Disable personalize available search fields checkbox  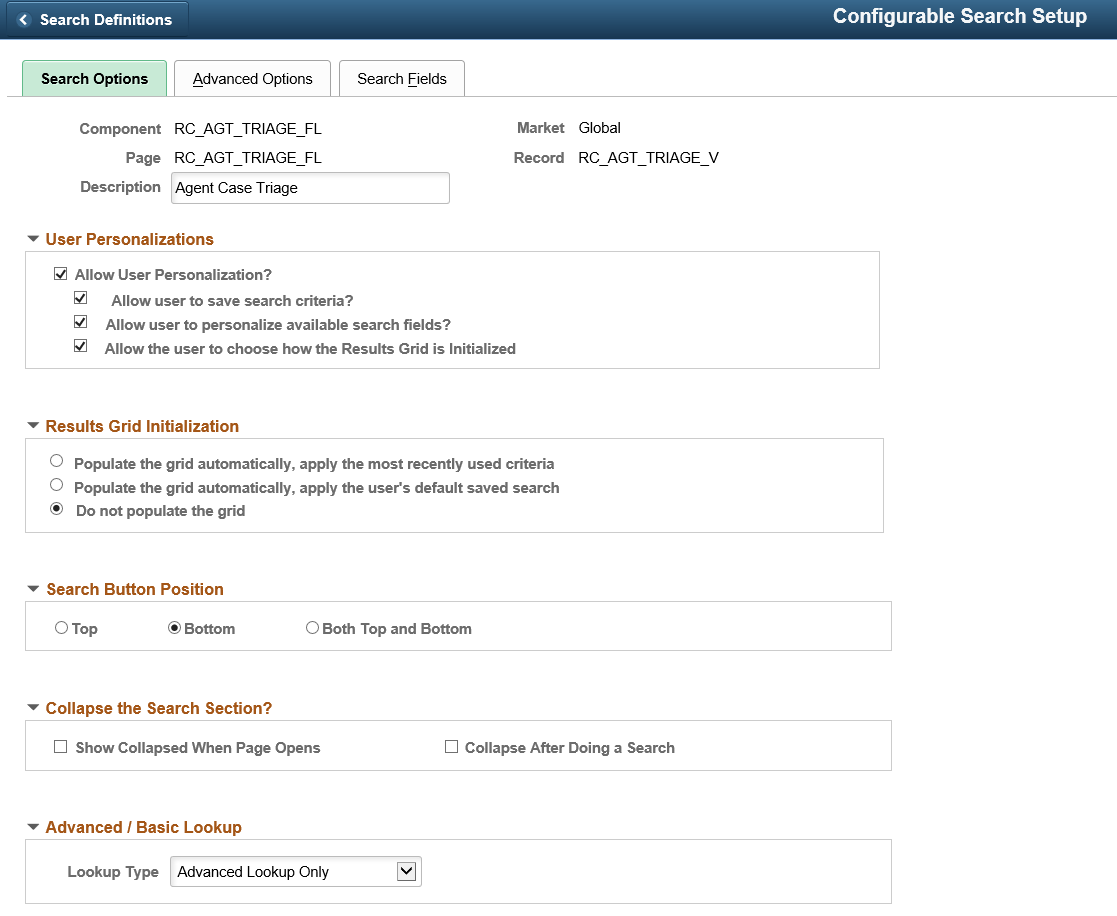(x=81, y=323)
